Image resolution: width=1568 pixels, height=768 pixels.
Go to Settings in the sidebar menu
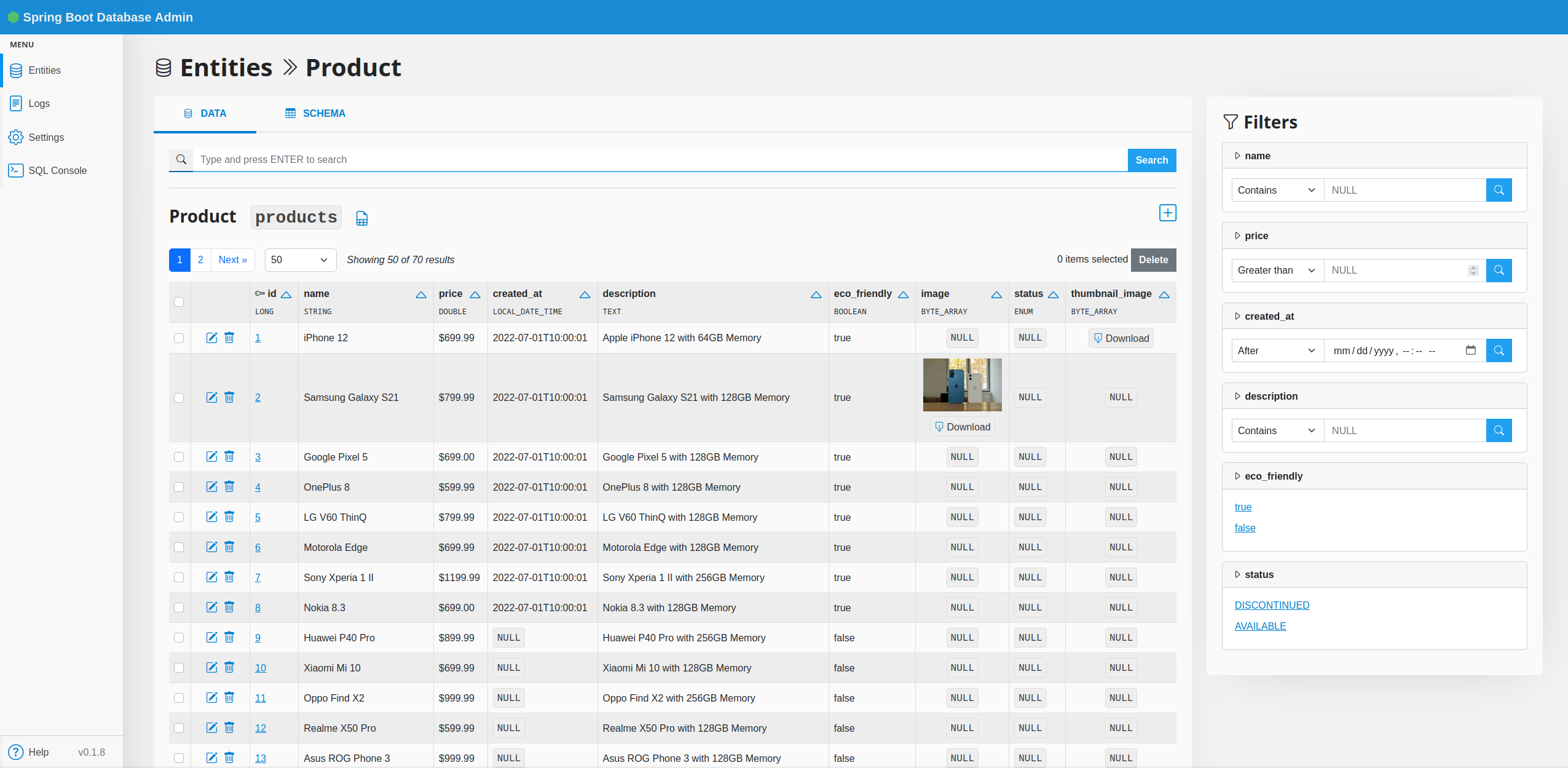(x=45, y=137)
